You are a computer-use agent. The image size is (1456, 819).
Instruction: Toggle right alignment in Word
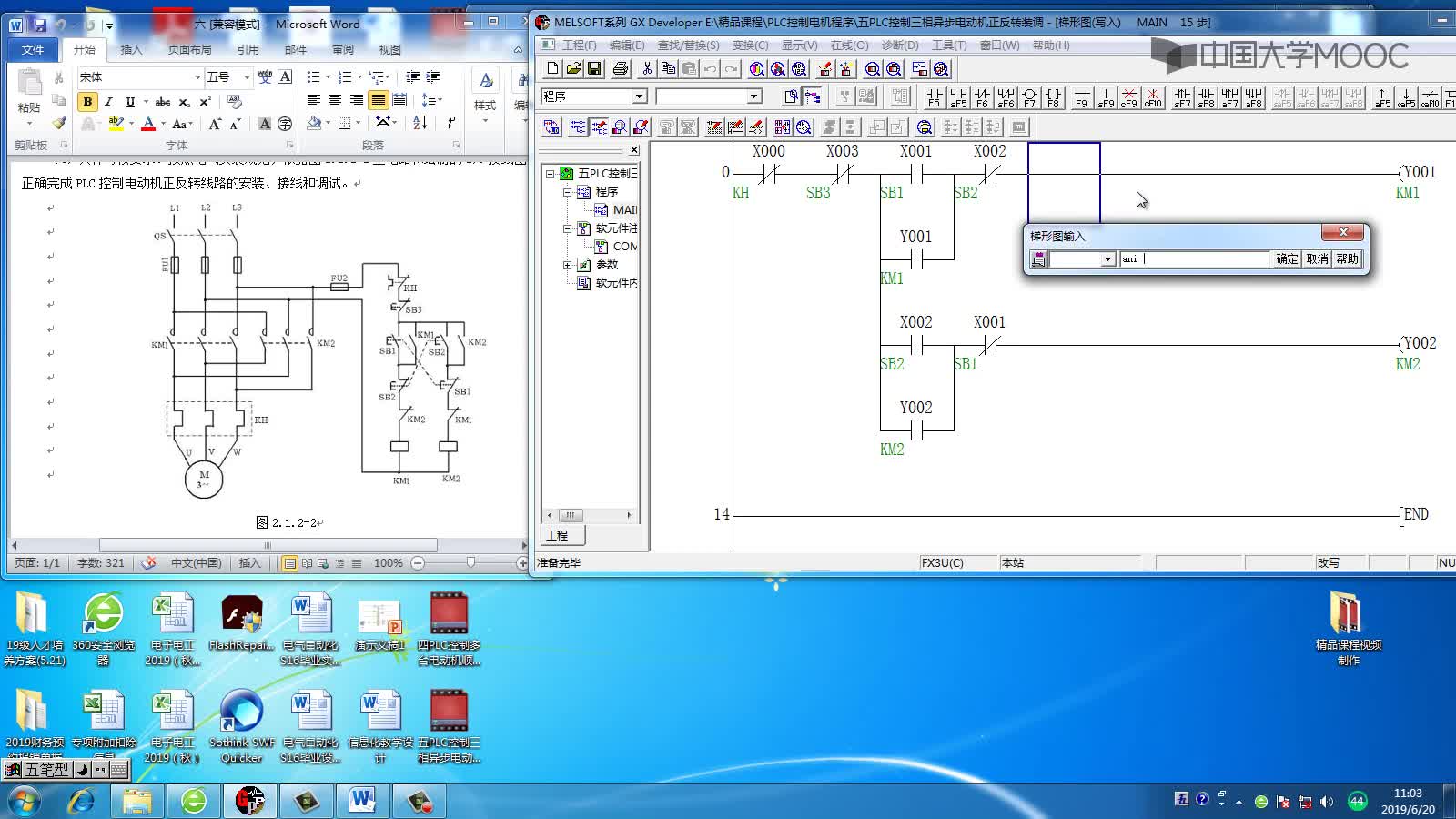pyautogui.click(x=357, y=100)
